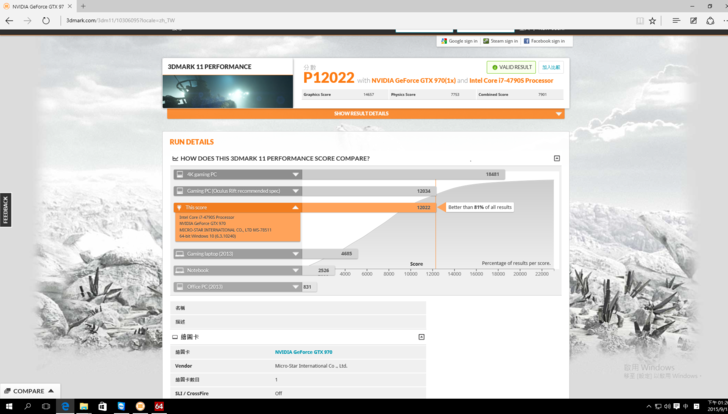Open Task View on the taskbar
The image size is (728, 414).
46,406
